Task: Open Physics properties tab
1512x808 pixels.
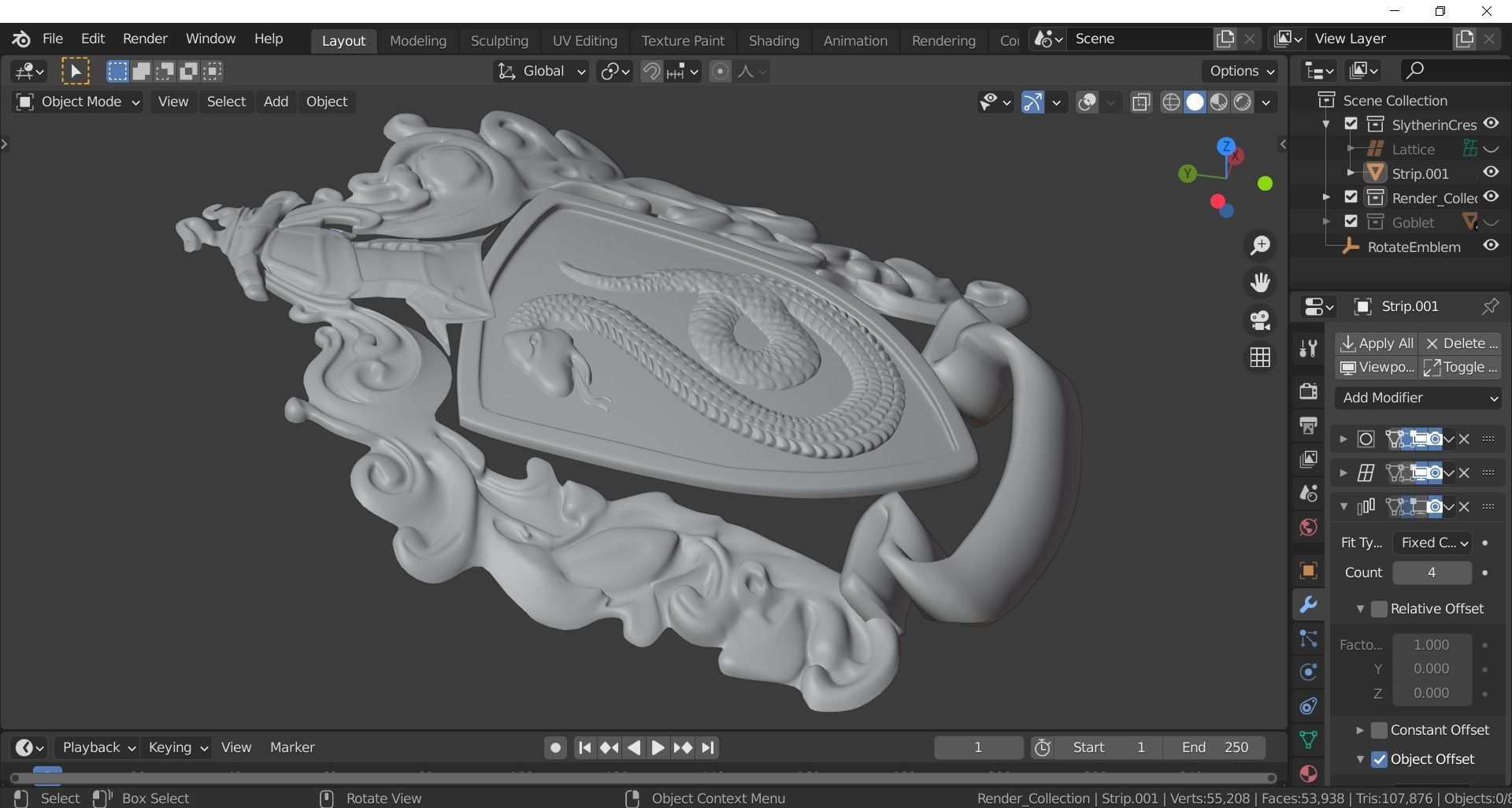Action: coord(1308,672)
